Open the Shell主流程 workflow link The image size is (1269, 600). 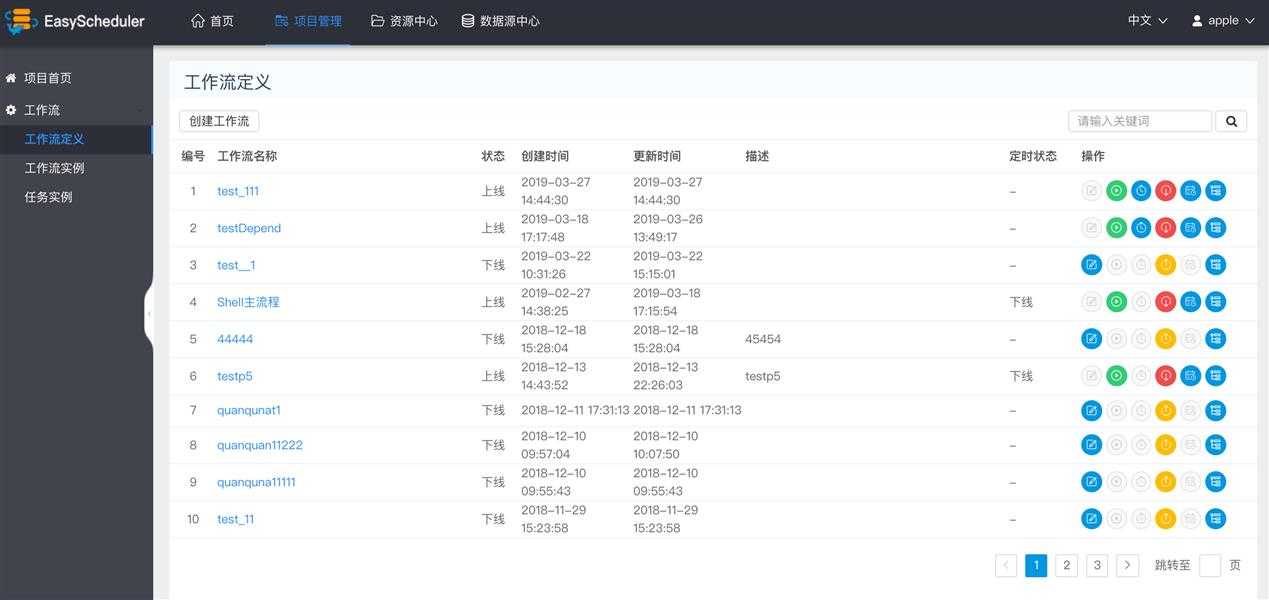pyautogui.click(x=248, y=302)
